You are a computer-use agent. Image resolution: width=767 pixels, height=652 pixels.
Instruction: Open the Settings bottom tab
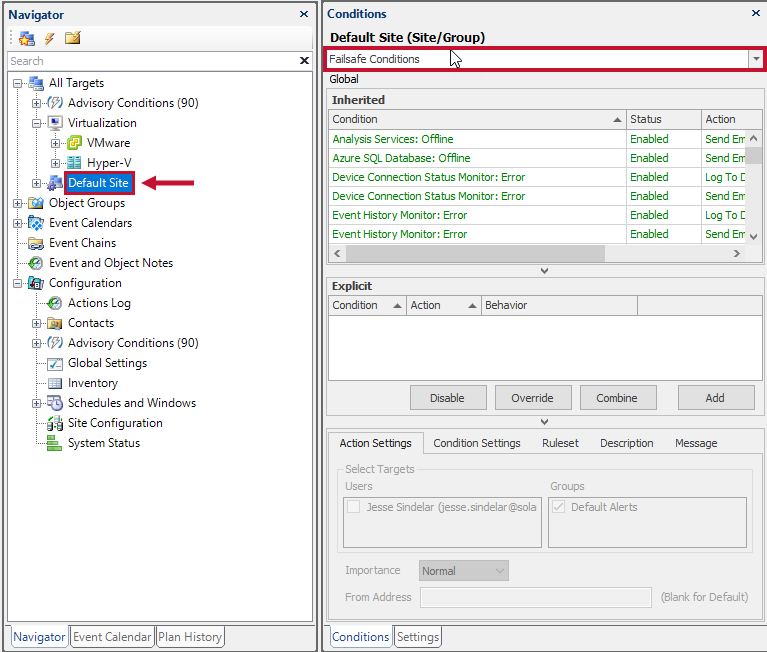pyautogui.click(x=418, y=637)
